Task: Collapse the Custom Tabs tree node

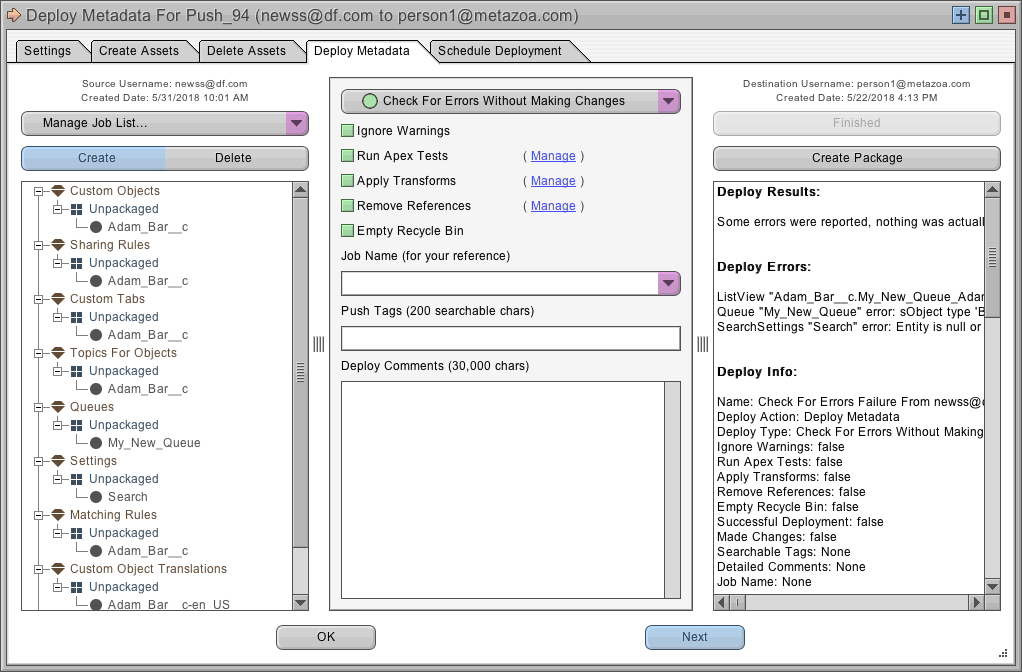Action: 38,300
